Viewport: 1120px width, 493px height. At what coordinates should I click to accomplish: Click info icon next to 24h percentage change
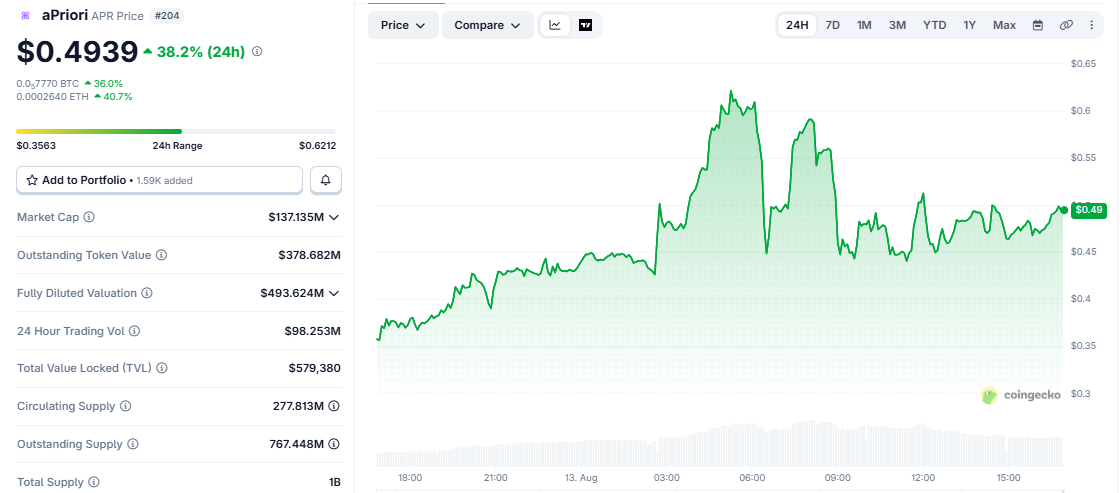(257, 51)
